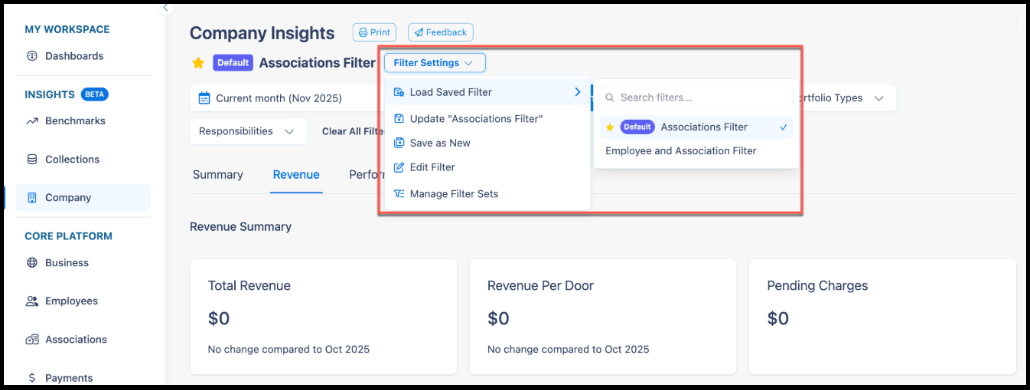Click the yellow star beside Default badge in header
Viewport: 1030px width, 390px height.
pos(198,63)
